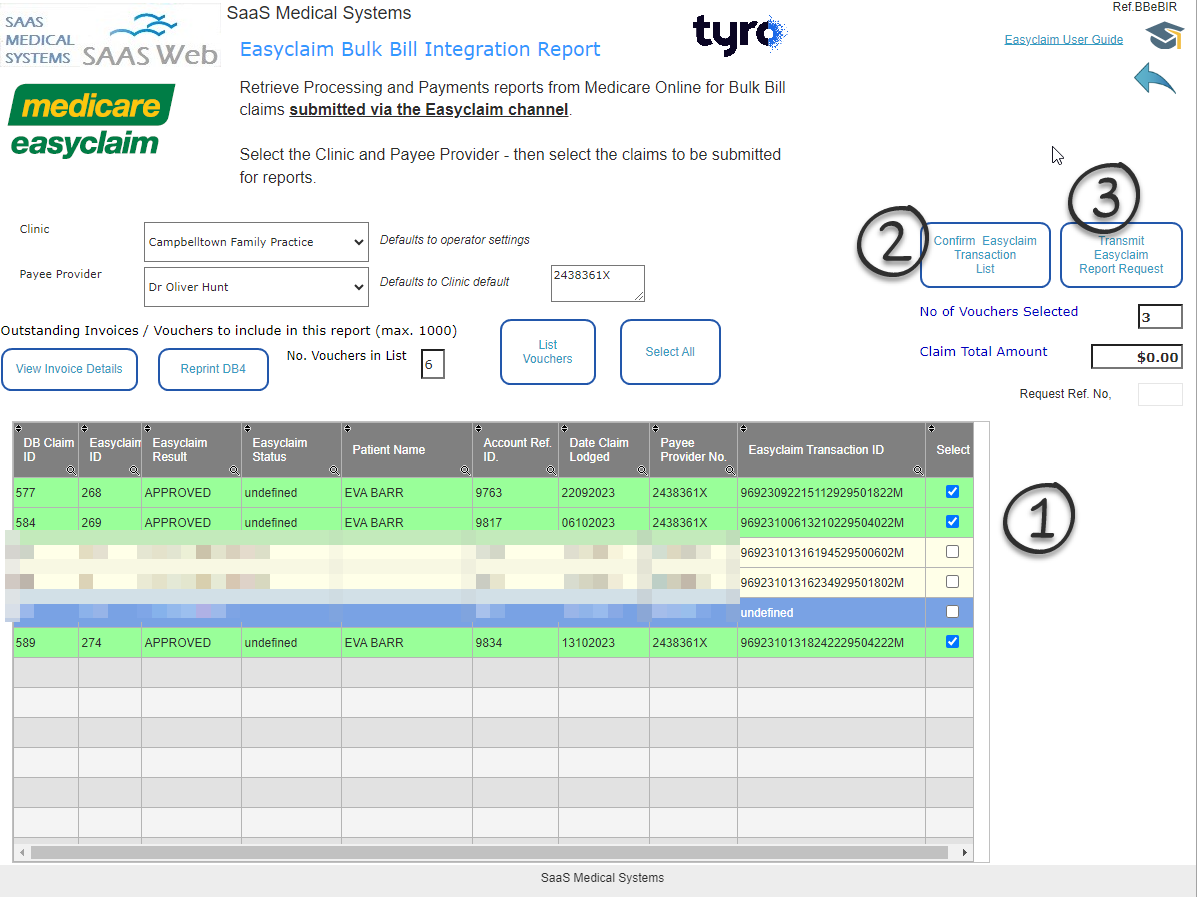
Task: Click search icon in Date Claim Lodged column
Action: pyautogui.click(x=643, y=470)
